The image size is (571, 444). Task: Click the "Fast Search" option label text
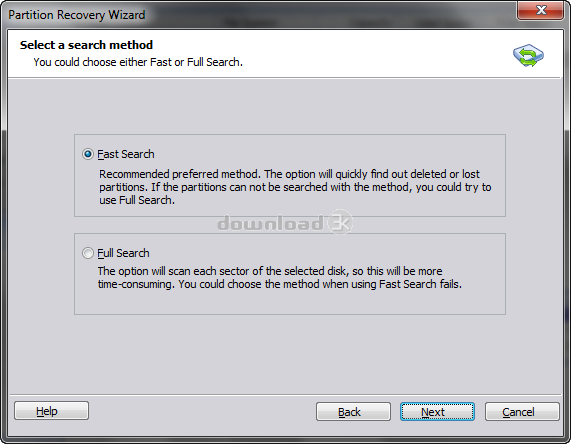(126, 154)
